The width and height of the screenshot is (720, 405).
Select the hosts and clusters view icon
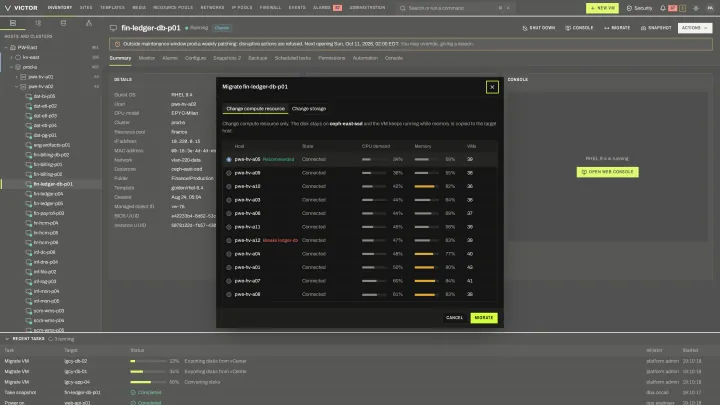pos(13,23)
